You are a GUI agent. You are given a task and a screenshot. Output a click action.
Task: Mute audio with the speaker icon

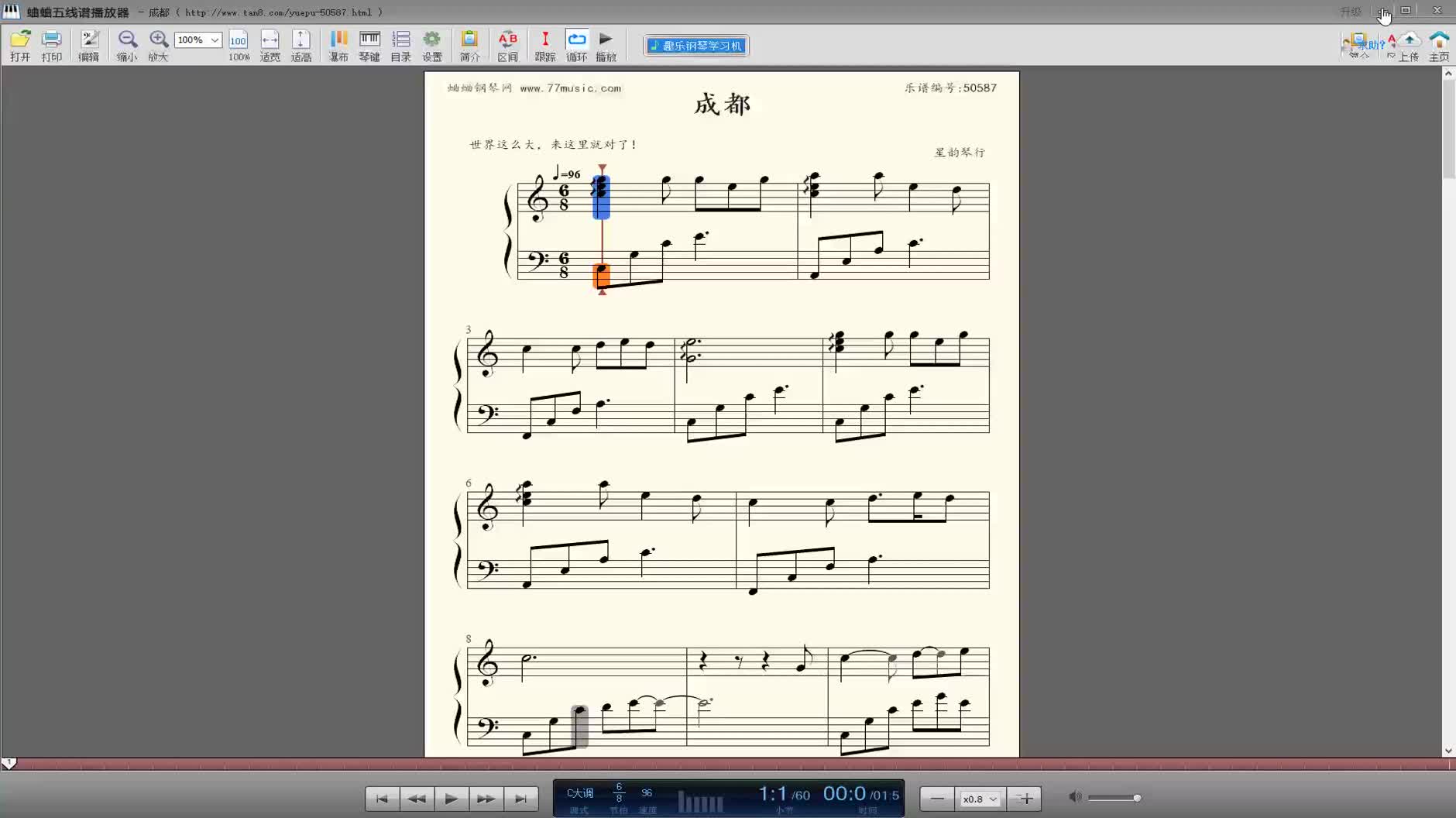1075,797
